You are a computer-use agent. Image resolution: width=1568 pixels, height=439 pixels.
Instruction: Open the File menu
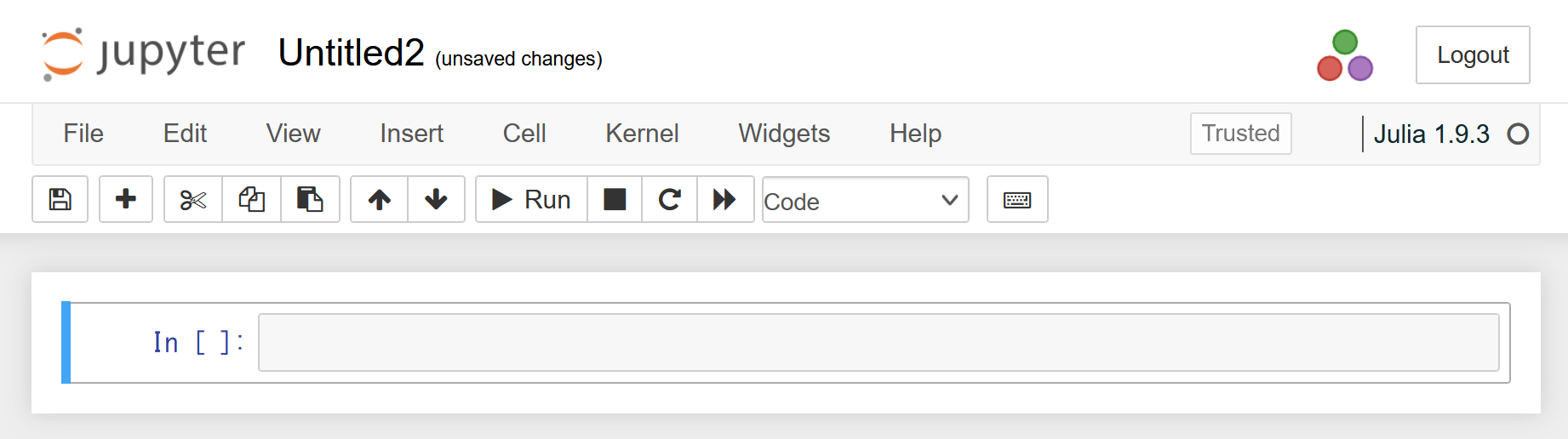pyautogui.click(x=83, y=134)
